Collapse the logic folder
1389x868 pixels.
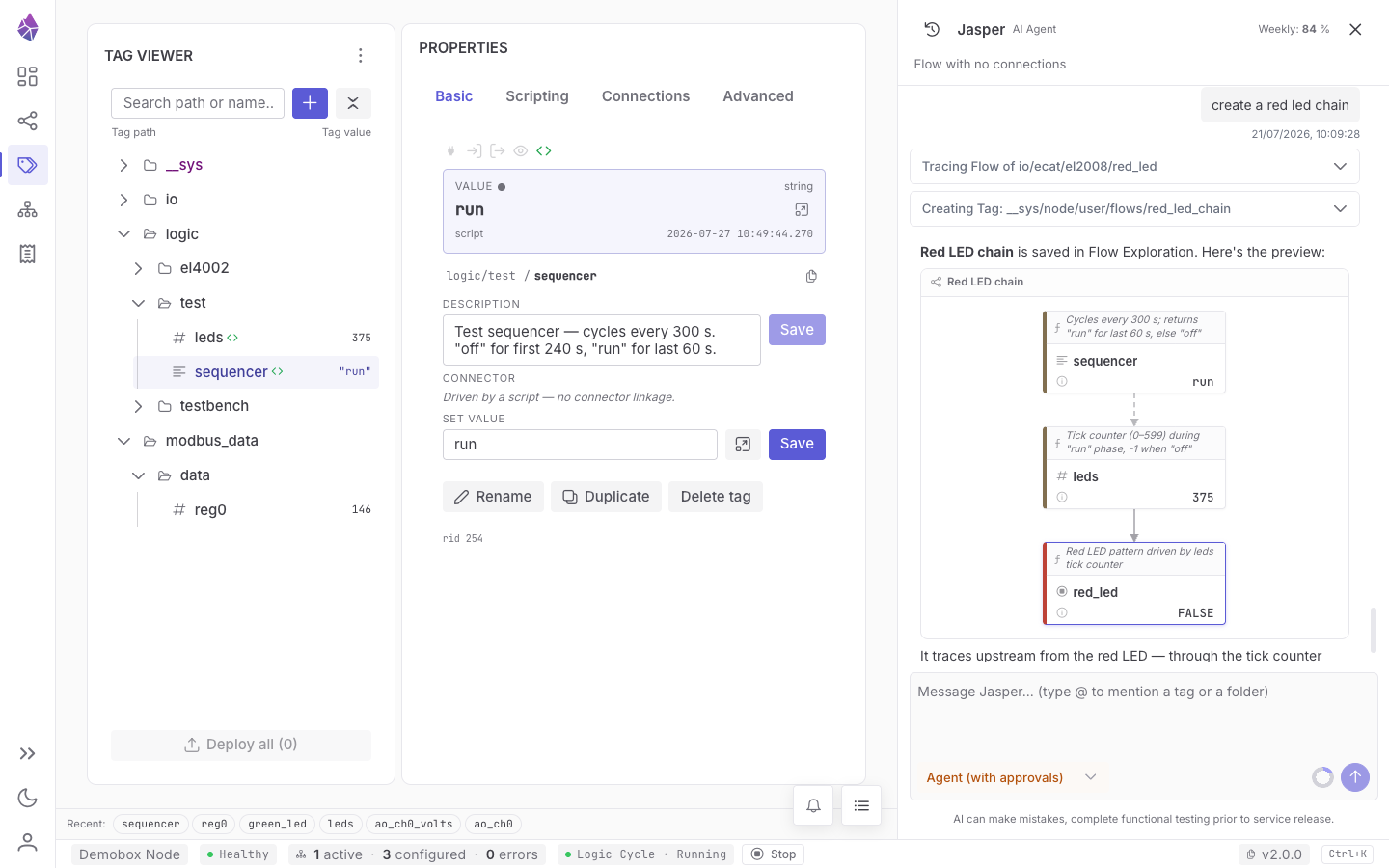click(123, 234)
